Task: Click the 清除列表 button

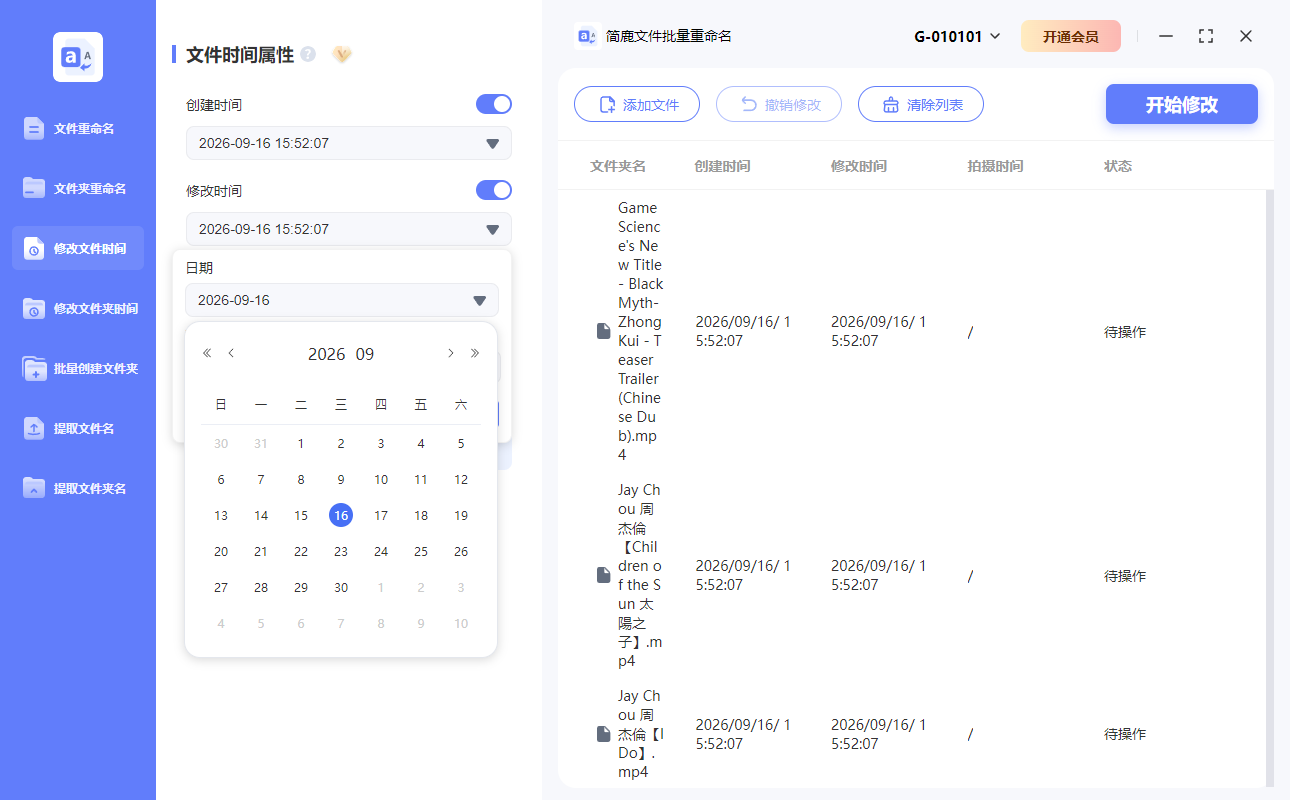Action: (921, 104)
